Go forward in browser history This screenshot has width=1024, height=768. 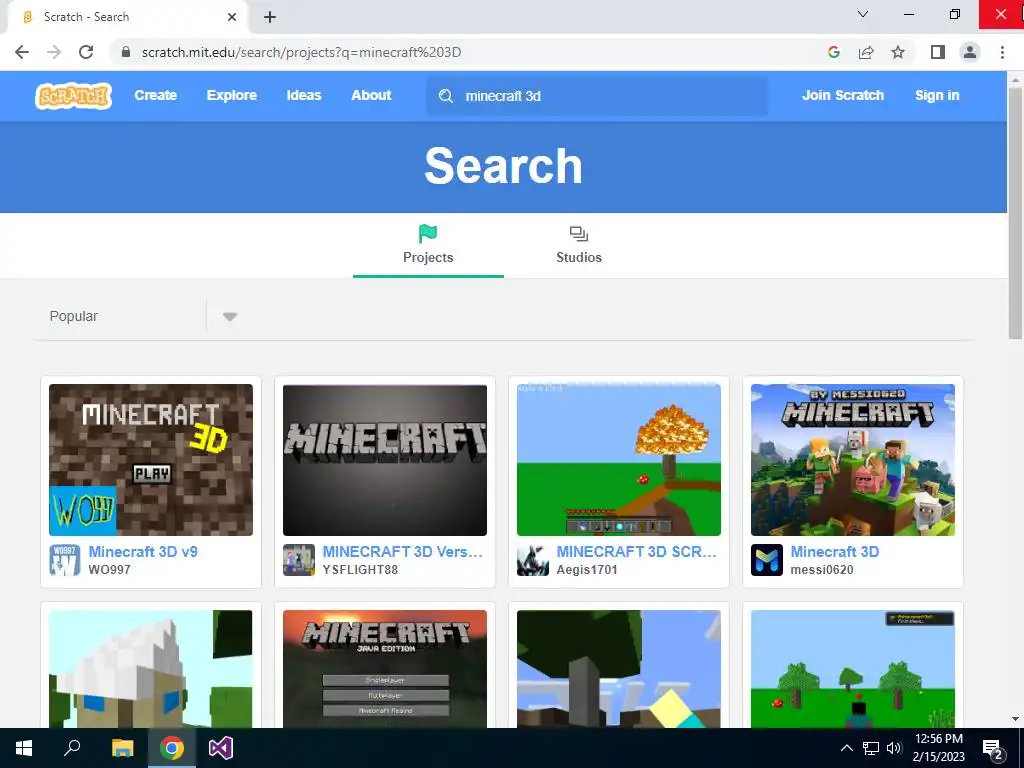54,52
